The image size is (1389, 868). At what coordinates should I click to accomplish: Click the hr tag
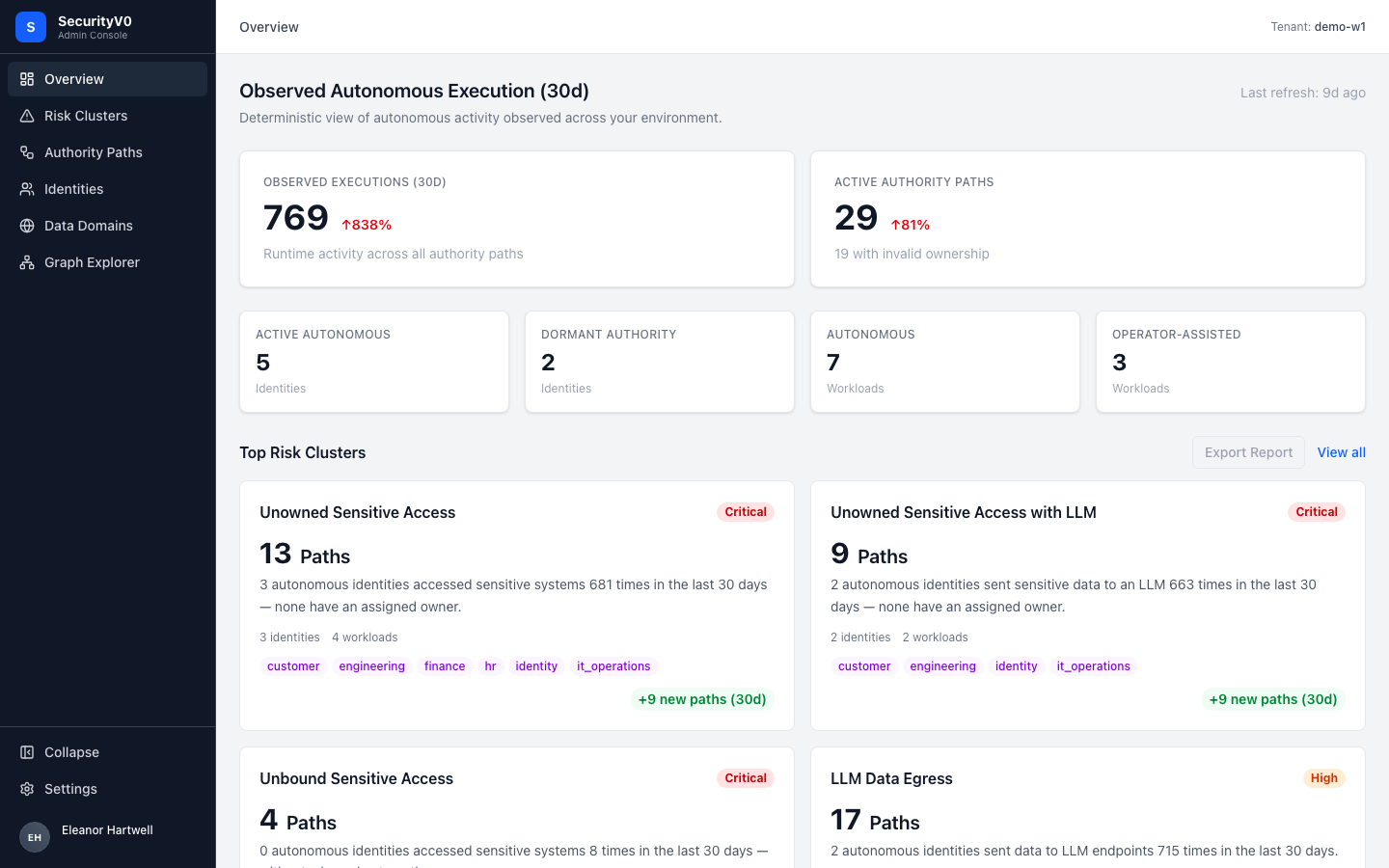[x=490, y=666]
